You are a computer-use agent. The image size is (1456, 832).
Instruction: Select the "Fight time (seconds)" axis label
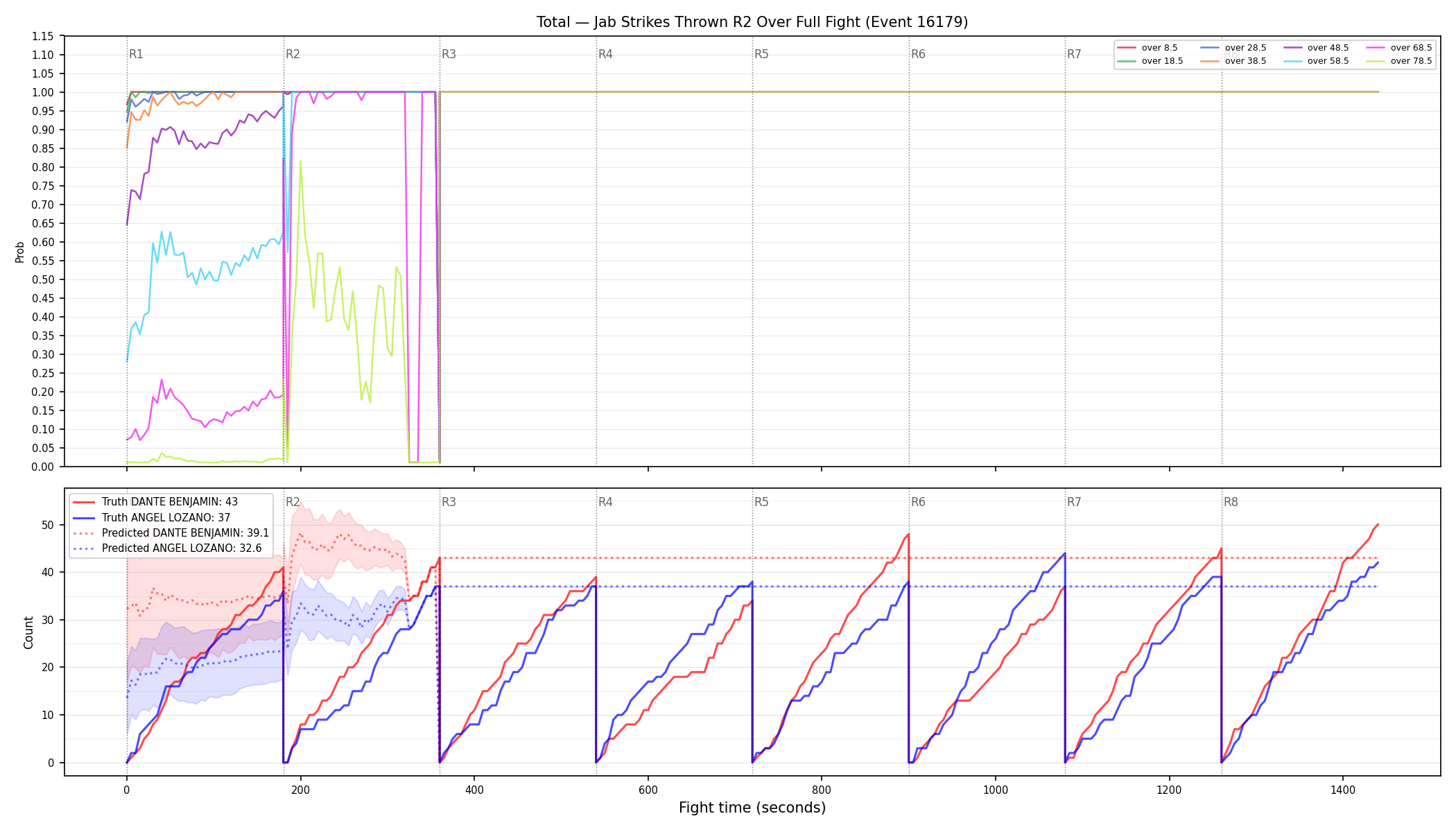click(752, 808)
